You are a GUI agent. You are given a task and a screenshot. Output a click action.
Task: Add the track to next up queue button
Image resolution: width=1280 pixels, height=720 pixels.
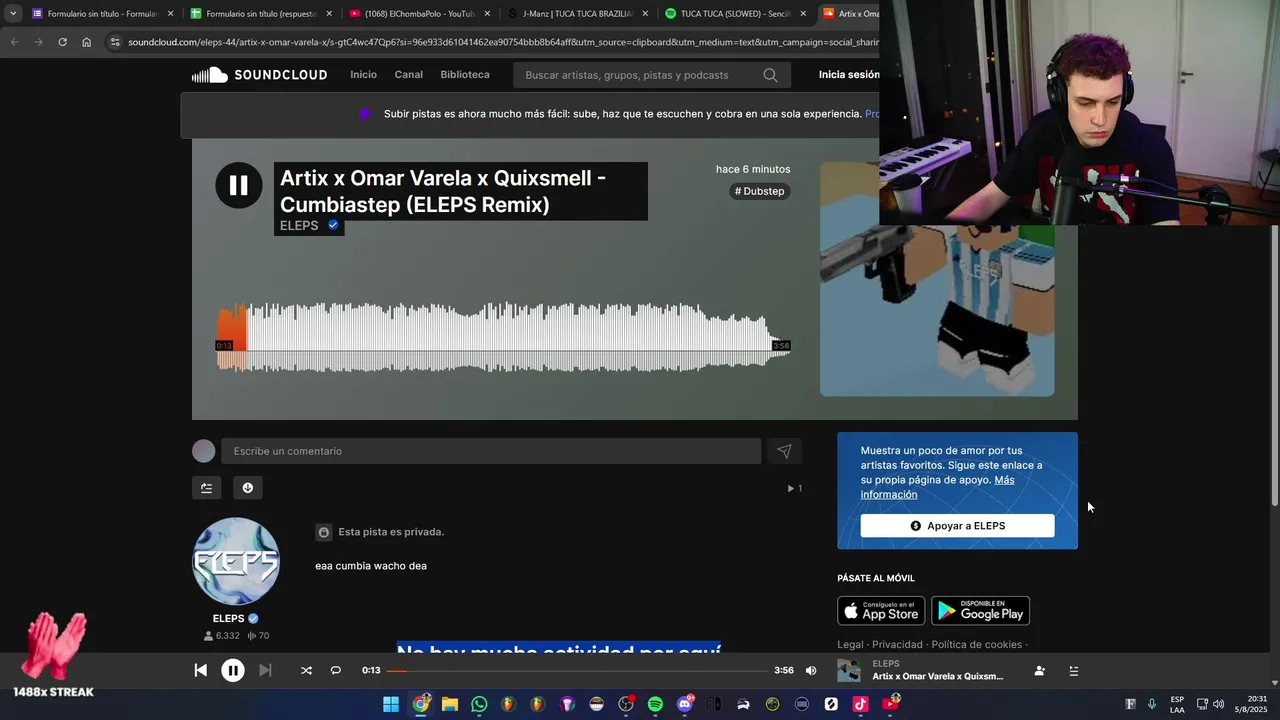tap(206, 488)
